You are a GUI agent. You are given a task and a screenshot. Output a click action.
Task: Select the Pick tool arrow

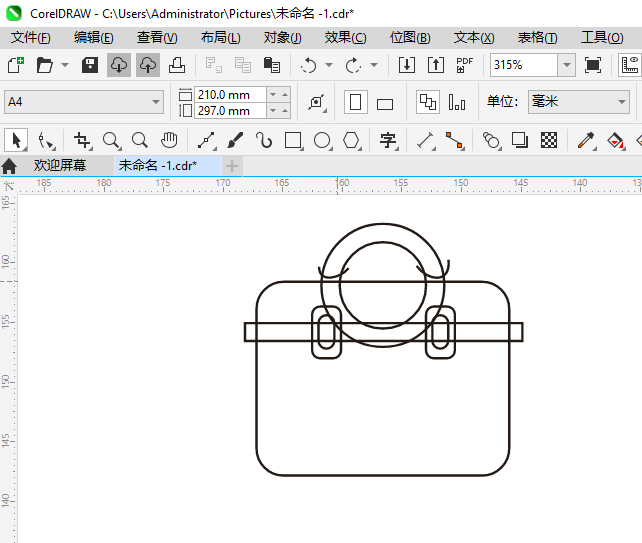pyautogui.click(x=16, y=140)
